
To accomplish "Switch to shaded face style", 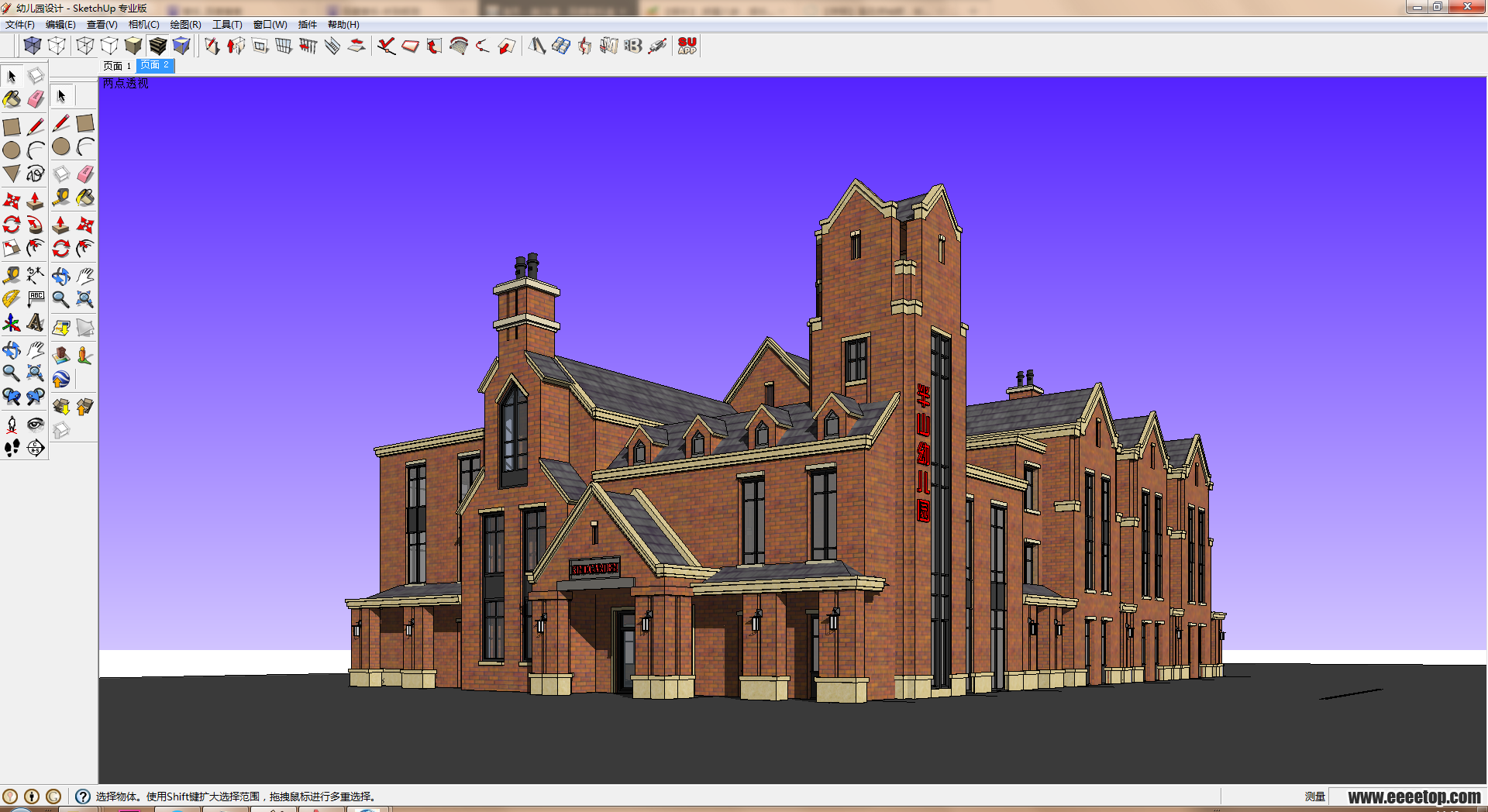I will click(x=133, y=46).
